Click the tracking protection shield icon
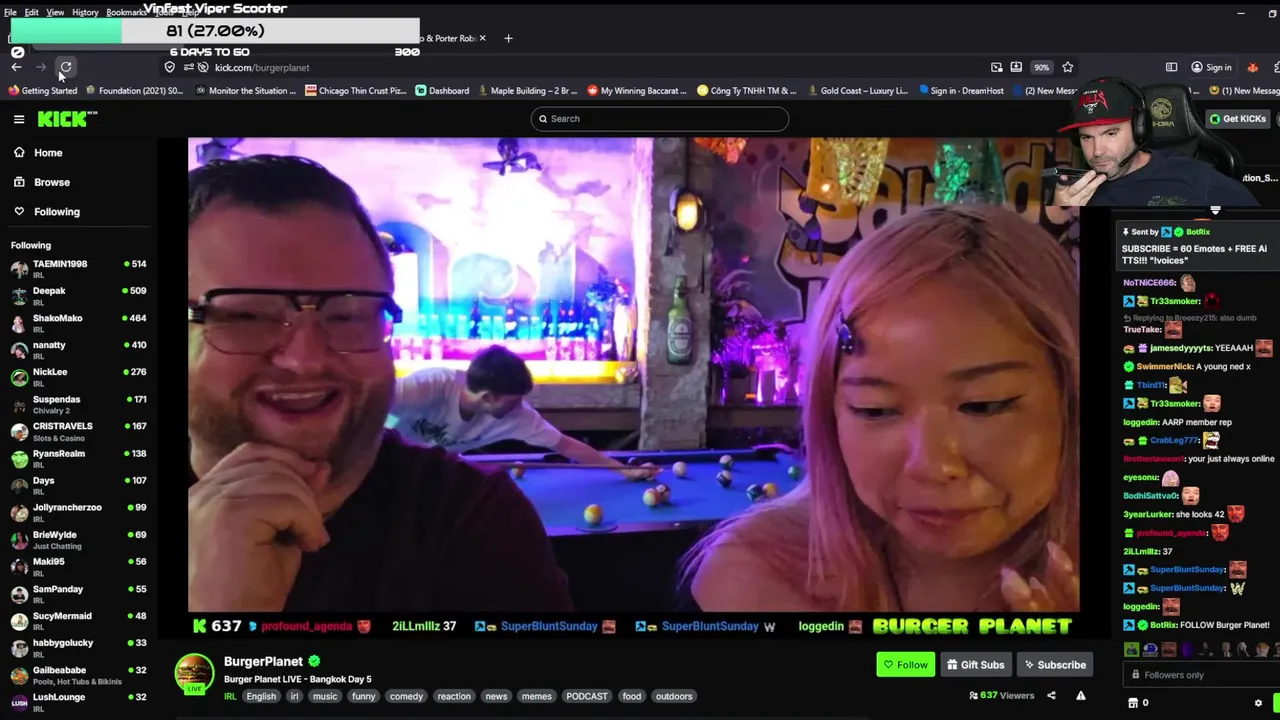 170,67
